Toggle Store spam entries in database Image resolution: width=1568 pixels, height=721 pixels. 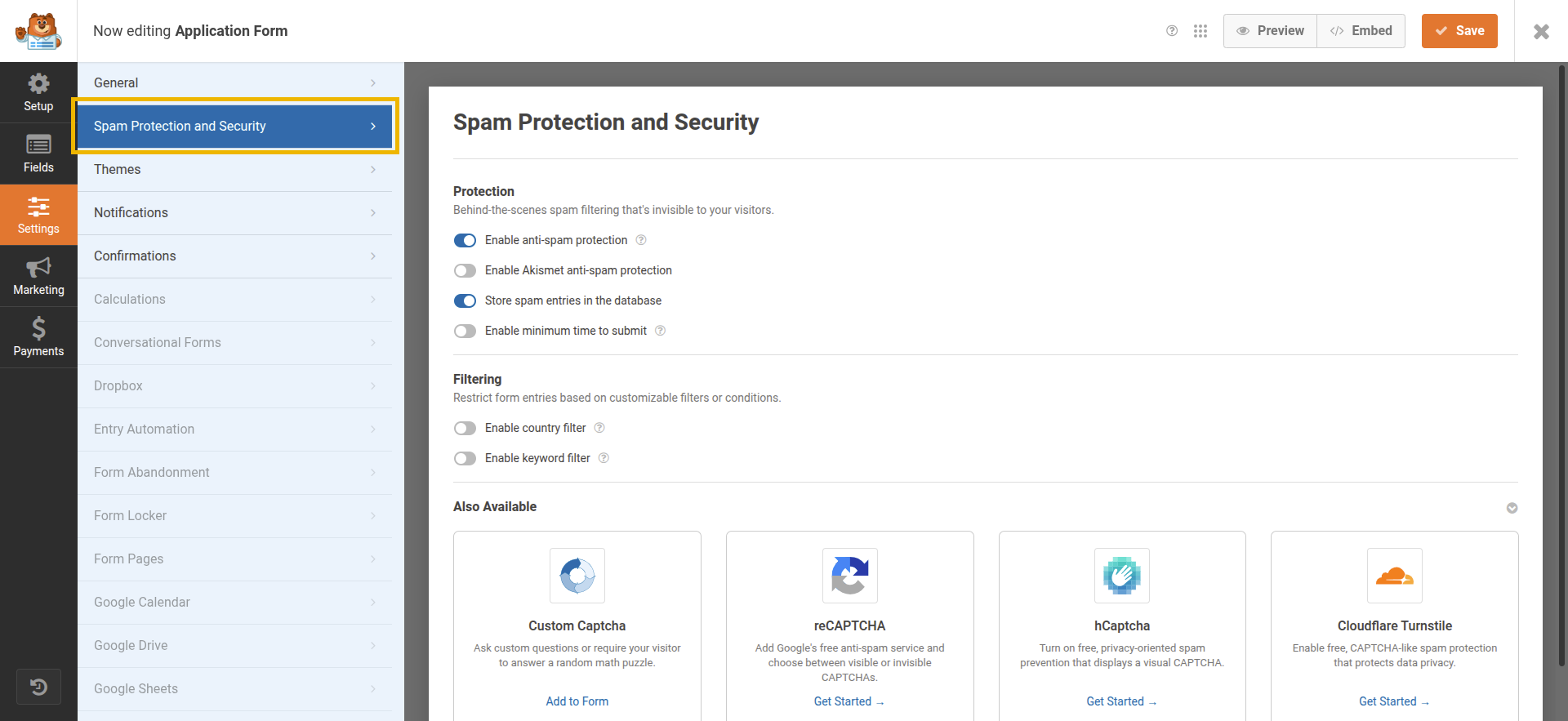(465, 300)
